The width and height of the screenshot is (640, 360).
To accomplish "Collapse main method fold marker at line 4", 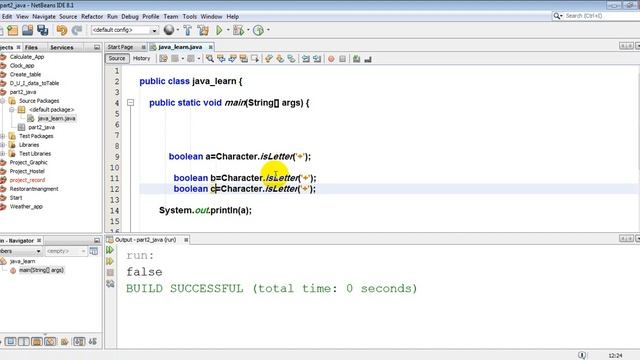I will [131, 103].
